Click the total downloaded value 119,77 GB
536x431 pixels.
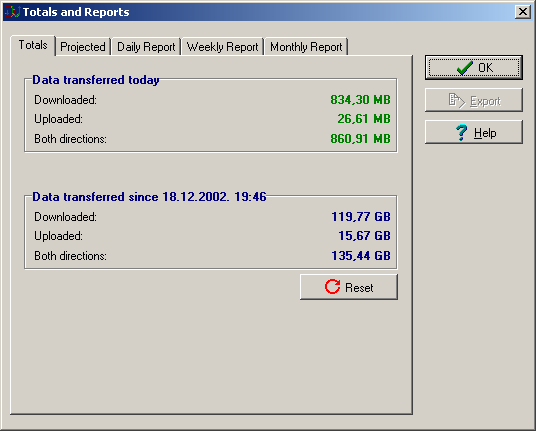(361, 217)
